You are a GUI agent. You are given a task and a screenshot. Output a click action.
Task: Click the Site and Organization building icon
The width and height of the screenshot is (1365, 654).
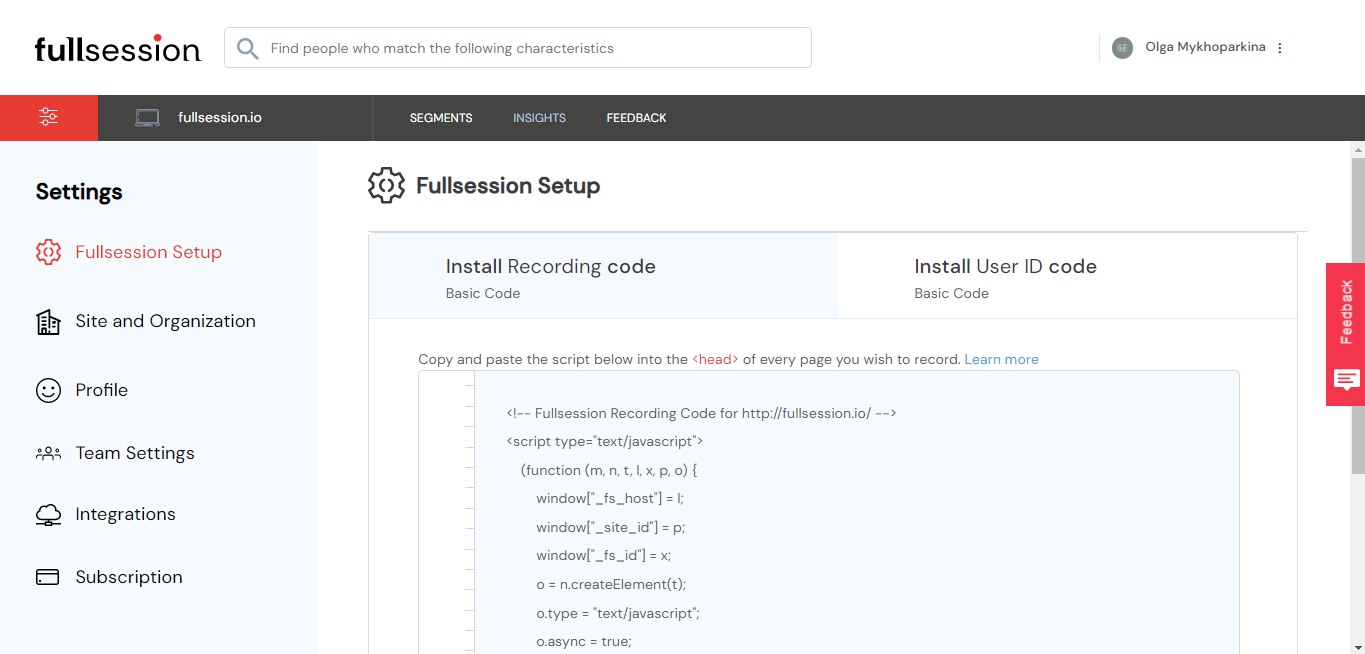(48, 321)
